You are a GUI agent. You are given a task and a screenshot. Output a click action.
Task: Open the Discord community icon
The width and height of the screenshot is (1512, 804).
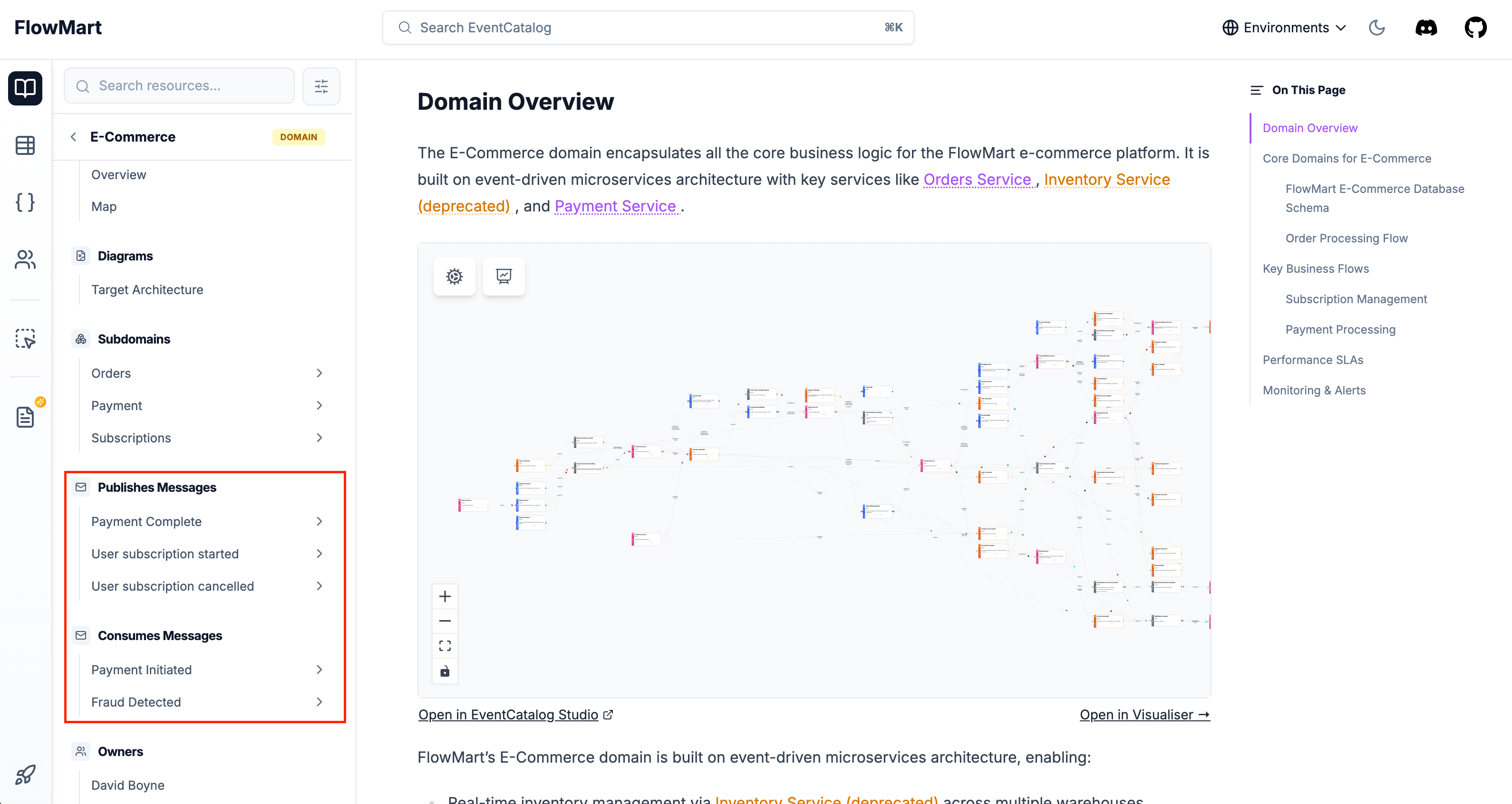(1426, 28)
